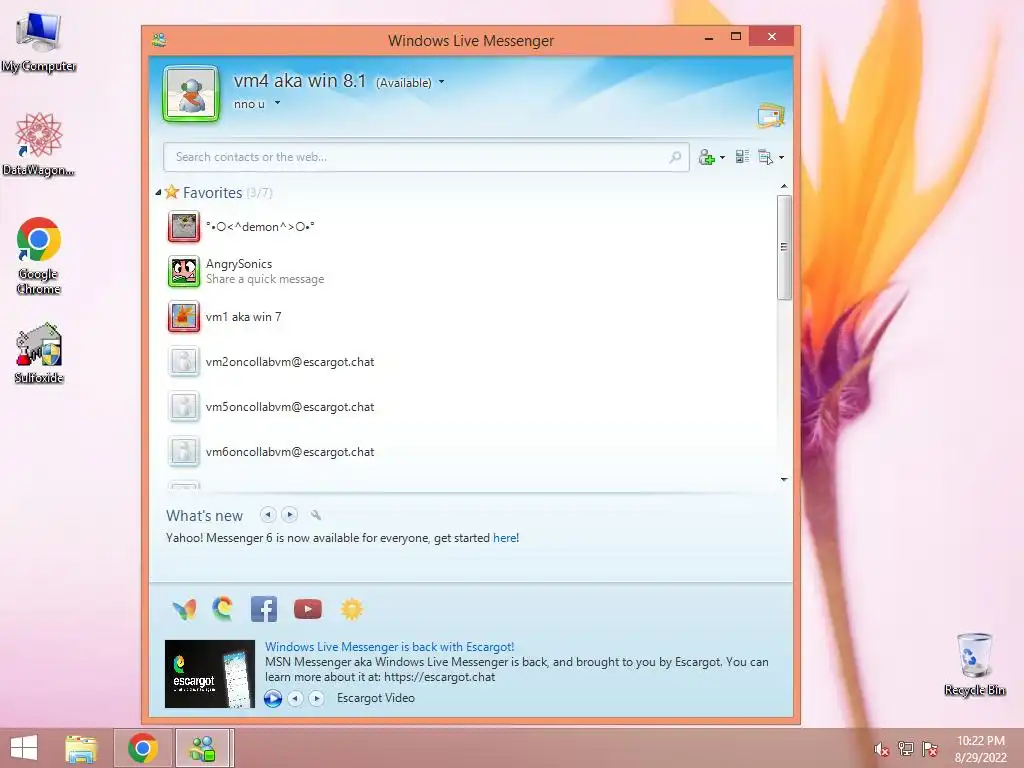Select the My Computer desktop icon

click(x=39, y=42)
